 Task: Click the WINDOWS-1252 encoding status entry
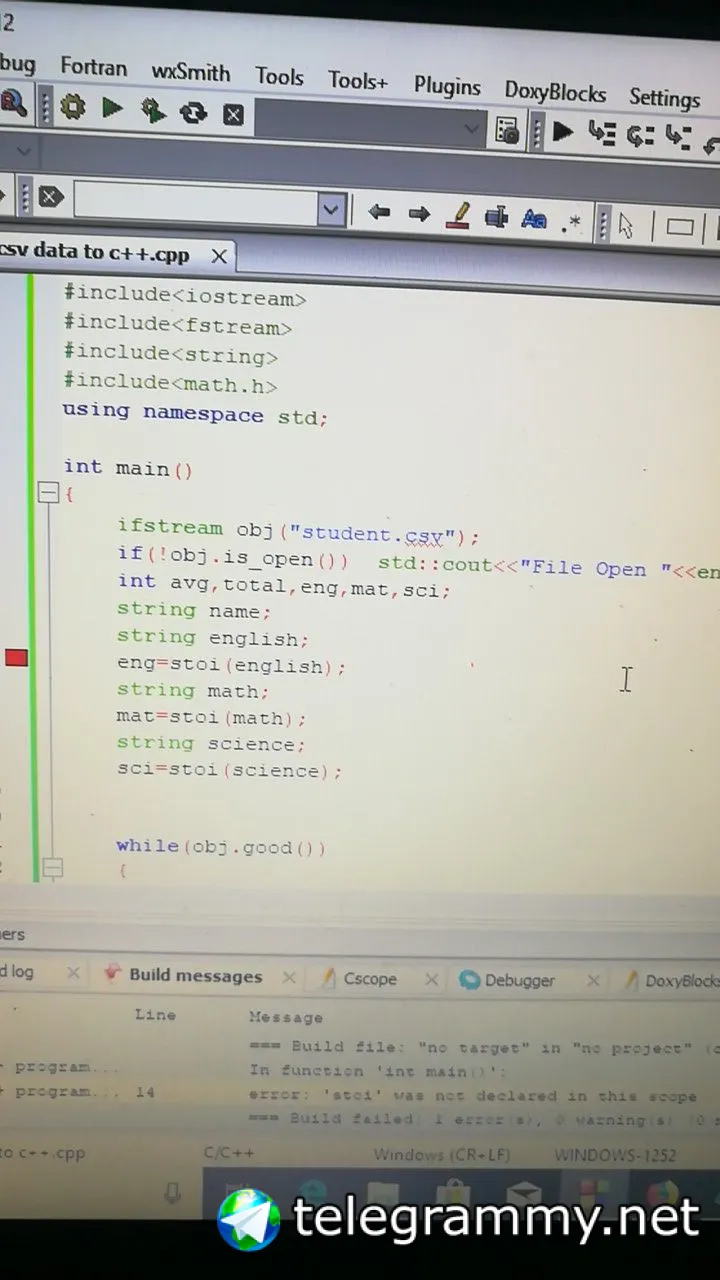click(x=615, y=1155)
